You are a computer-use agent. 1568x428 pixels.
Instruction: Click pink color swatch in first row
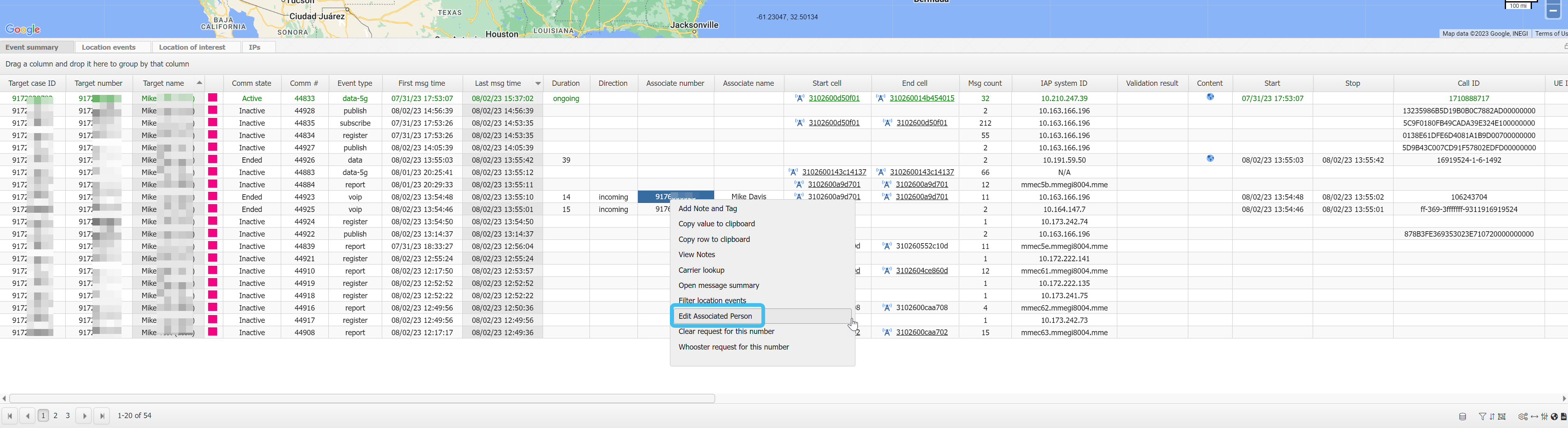pos(213,98)
